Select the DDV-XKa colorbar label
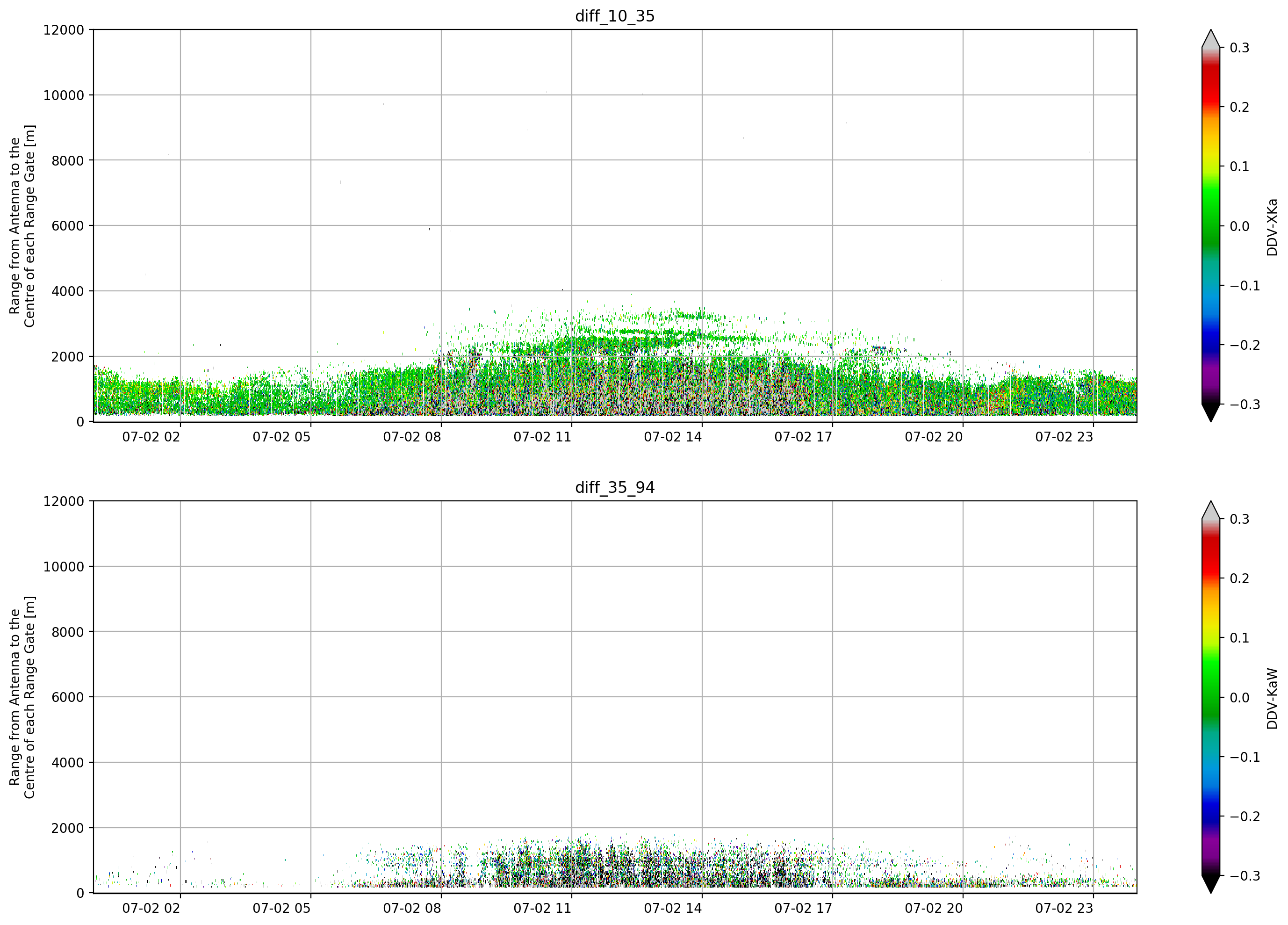The height and width of the screenshot is (925, 1288). [x=1272, y=227]
